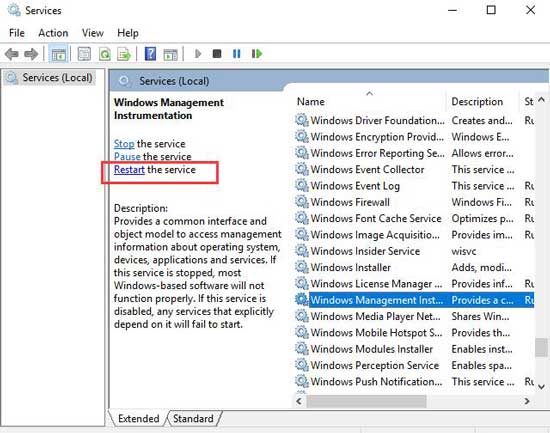Image resolution: width=550 pixels, height=433 pixels.
Task: Click gear icon beside Windows Perception Service
Action: coord(301,365)
